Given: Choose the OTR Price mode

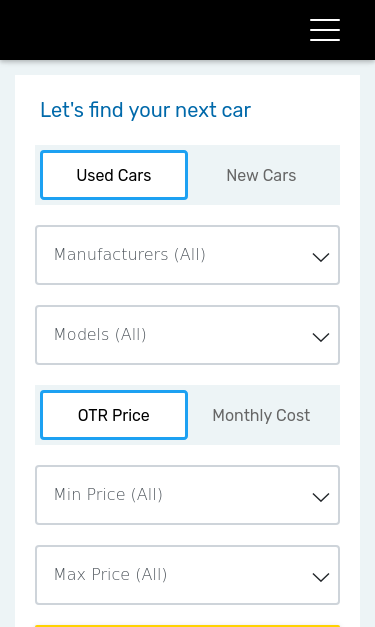Looking at the screenshot, I should coord(114,415).
